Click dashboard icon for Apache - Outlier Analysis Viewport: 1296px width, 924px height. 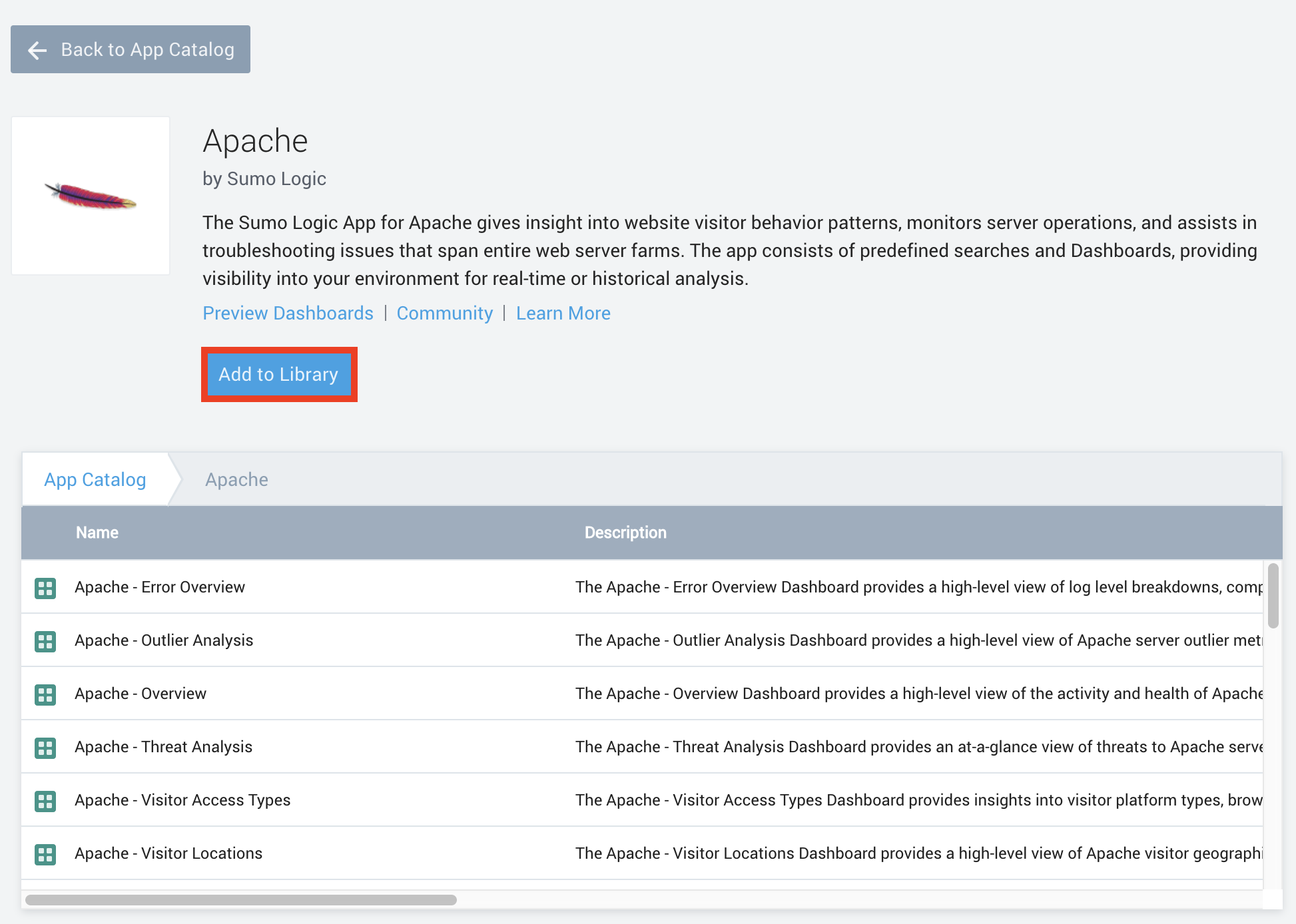pyautogui.click(x=45, y=641)
